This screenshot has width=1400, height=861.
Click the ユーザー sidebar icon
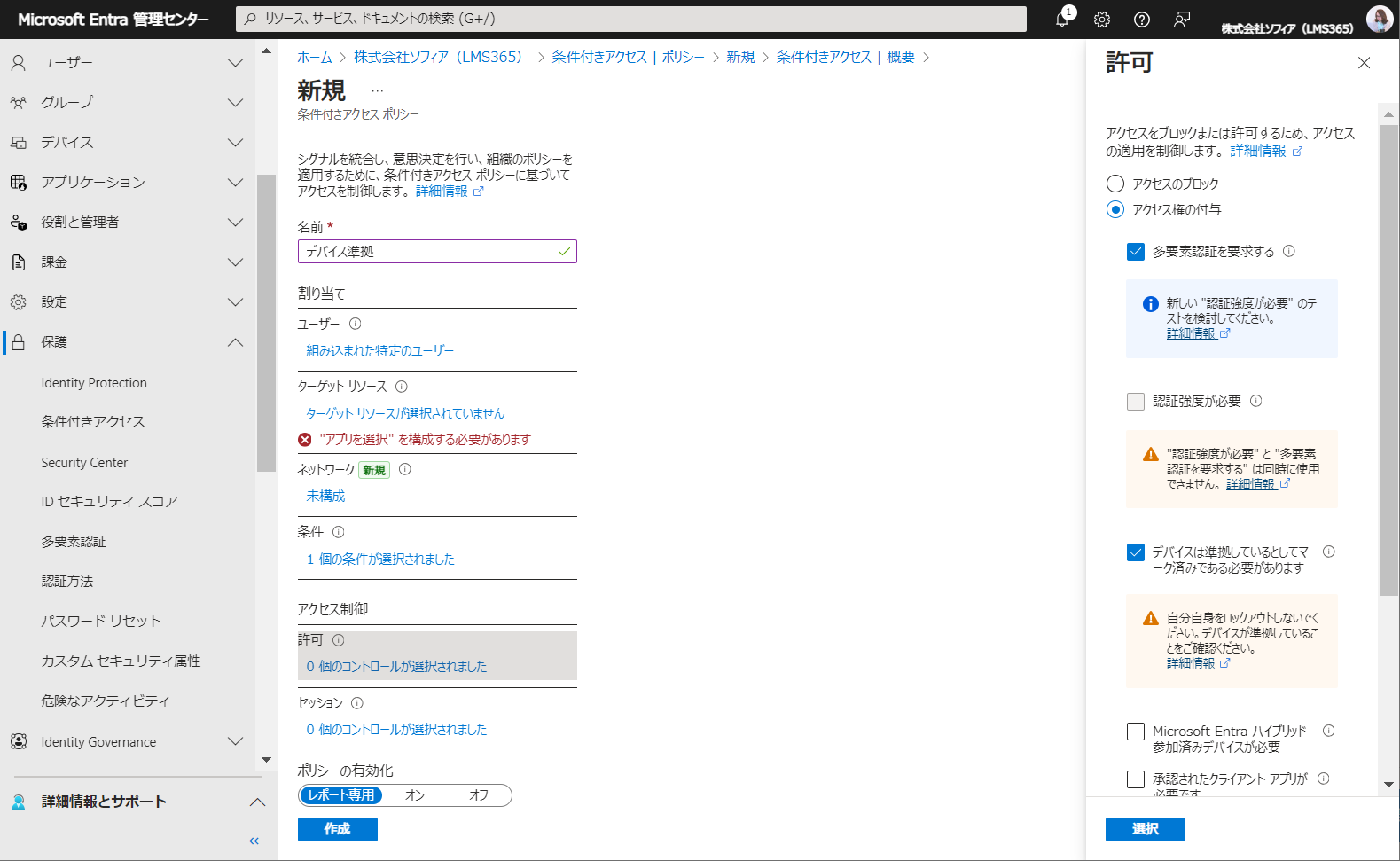(18, 63)
